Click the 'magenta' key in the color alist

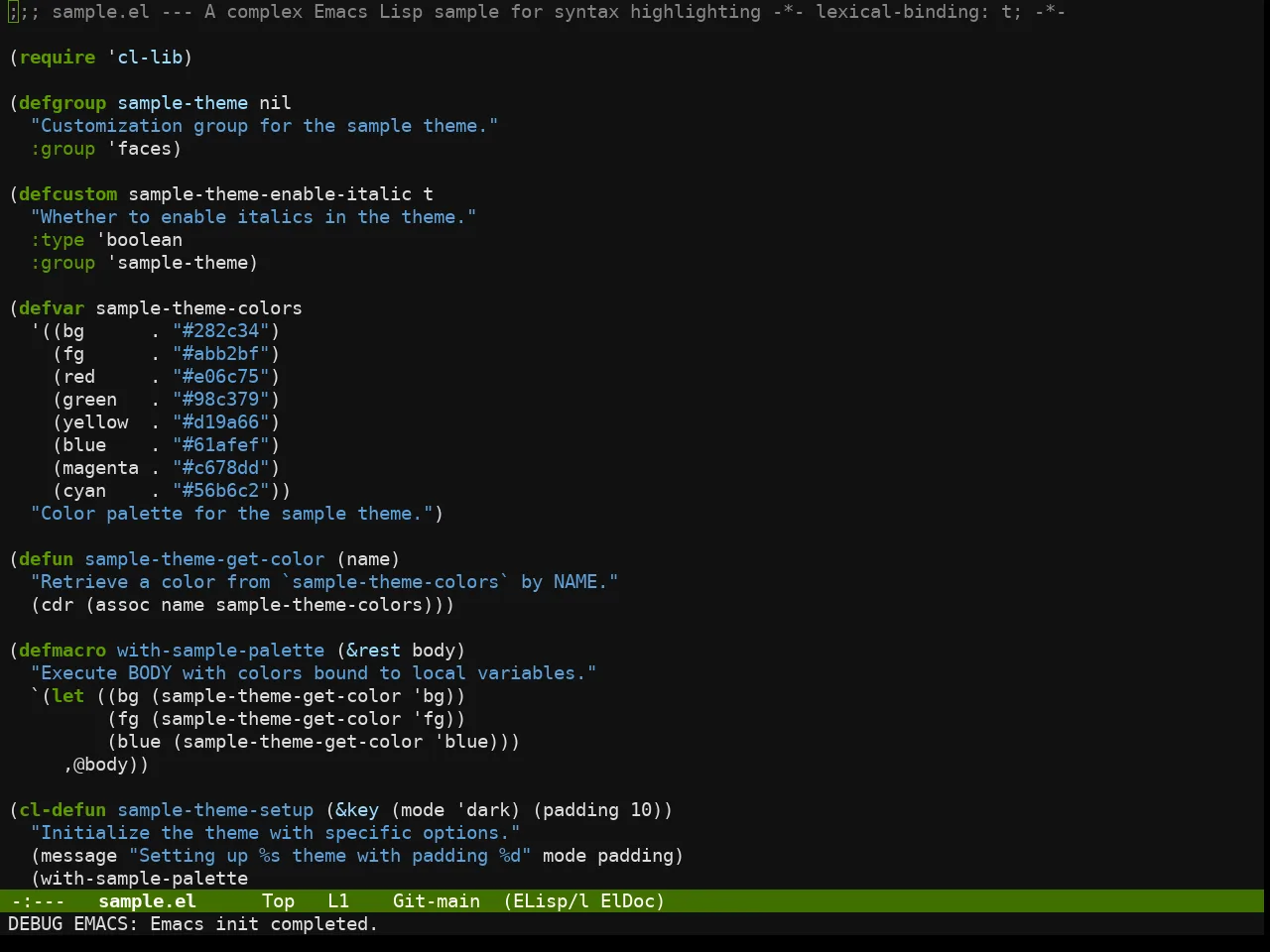(x=101, y=468)
